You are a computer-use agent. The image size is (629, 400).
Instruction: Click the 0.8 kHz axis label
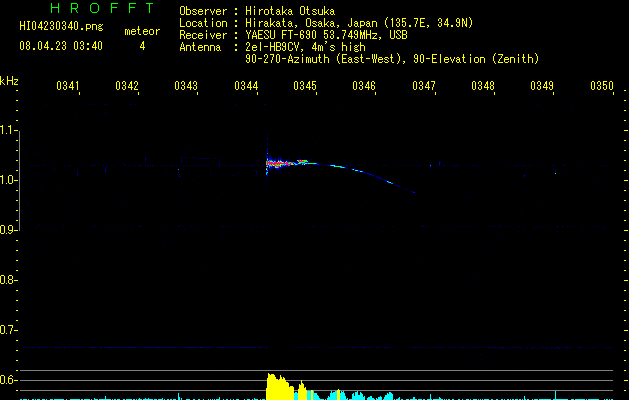(x=8, y=280)
